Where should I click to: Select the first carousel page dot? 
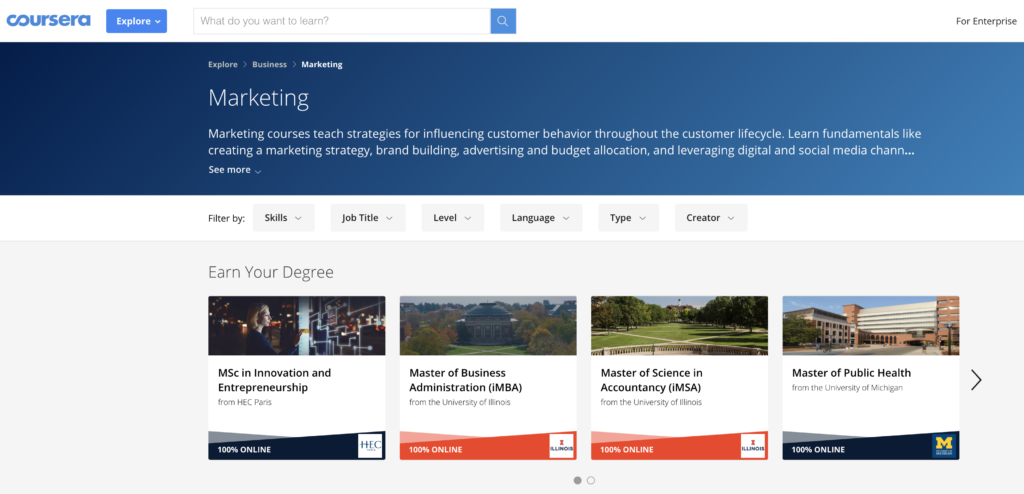[577, 480]
